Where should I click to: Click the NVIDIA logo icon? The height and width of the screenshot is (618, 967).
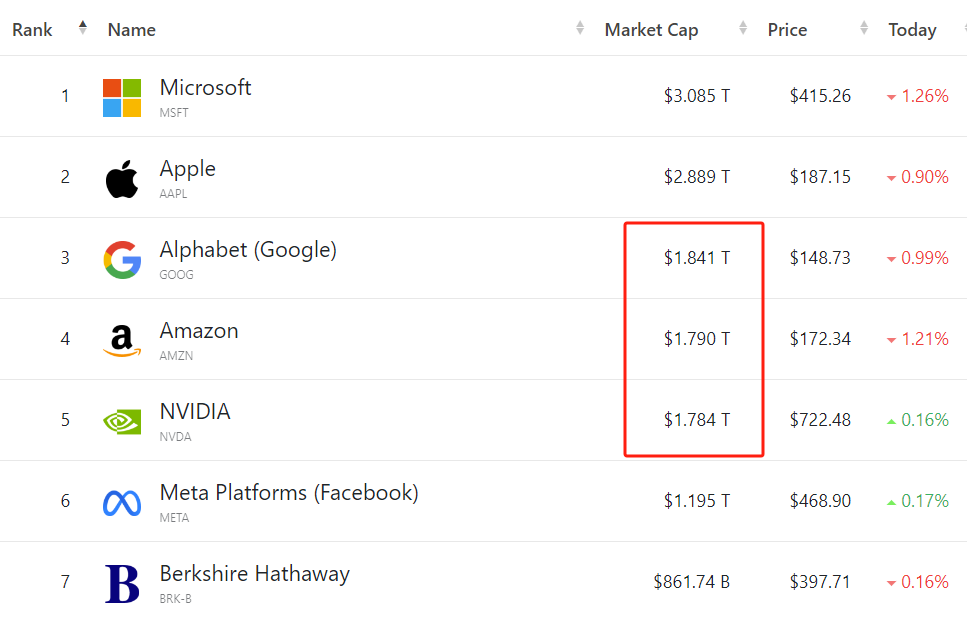(x=122, y=421)
